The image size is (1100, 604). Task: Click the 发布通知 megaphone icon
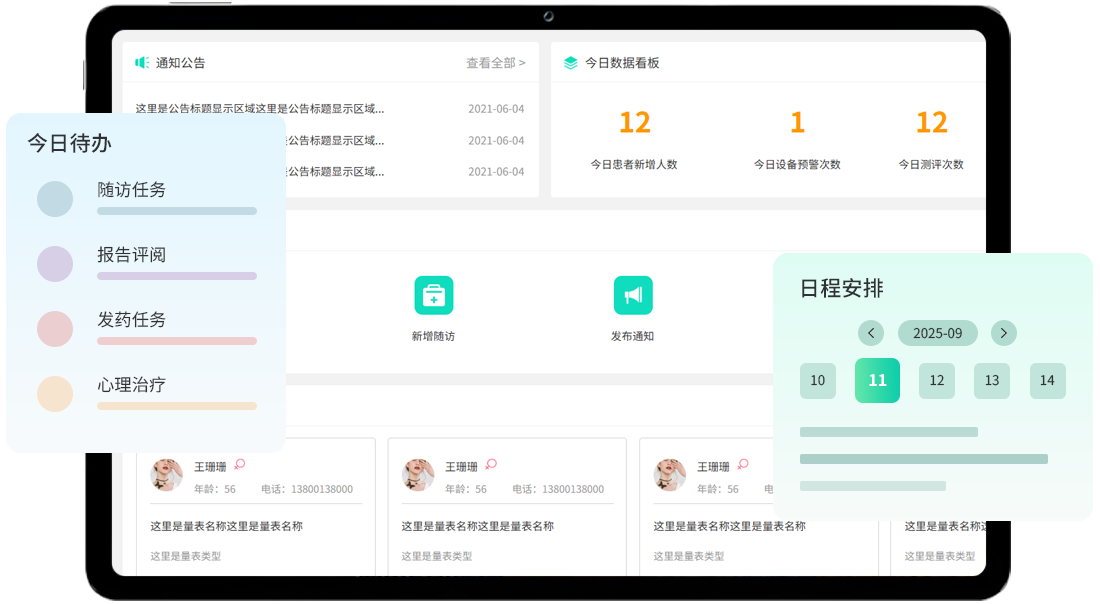tap(632, 295)
